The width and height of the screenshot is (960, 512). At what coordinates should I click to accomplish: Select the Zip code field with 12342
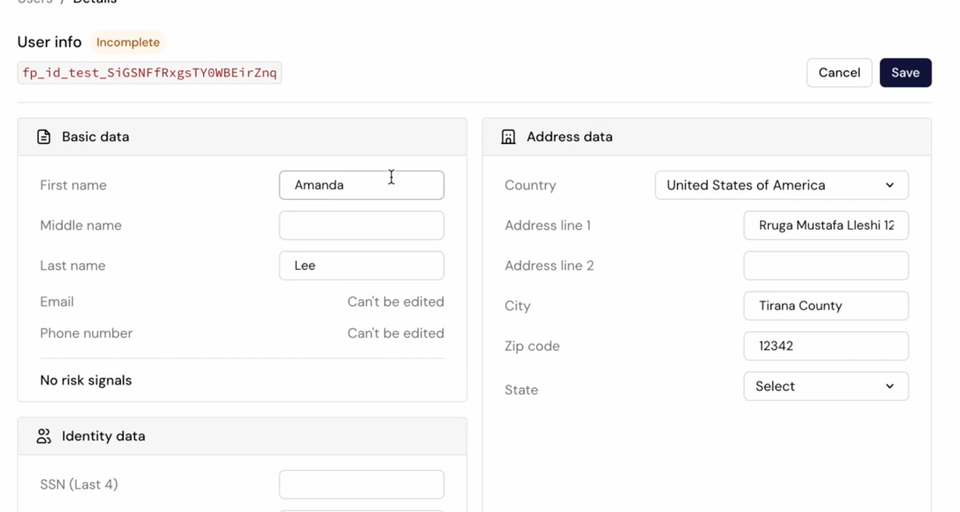click(825, 346)
